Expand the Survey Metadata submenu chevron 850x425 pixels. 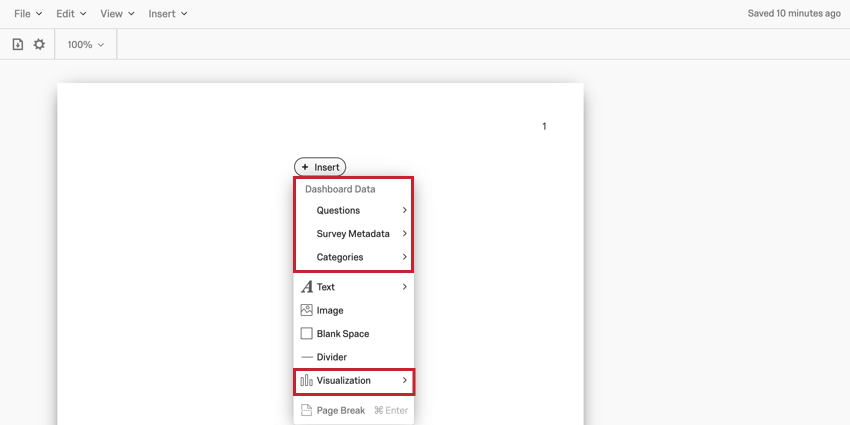[404, 234]
